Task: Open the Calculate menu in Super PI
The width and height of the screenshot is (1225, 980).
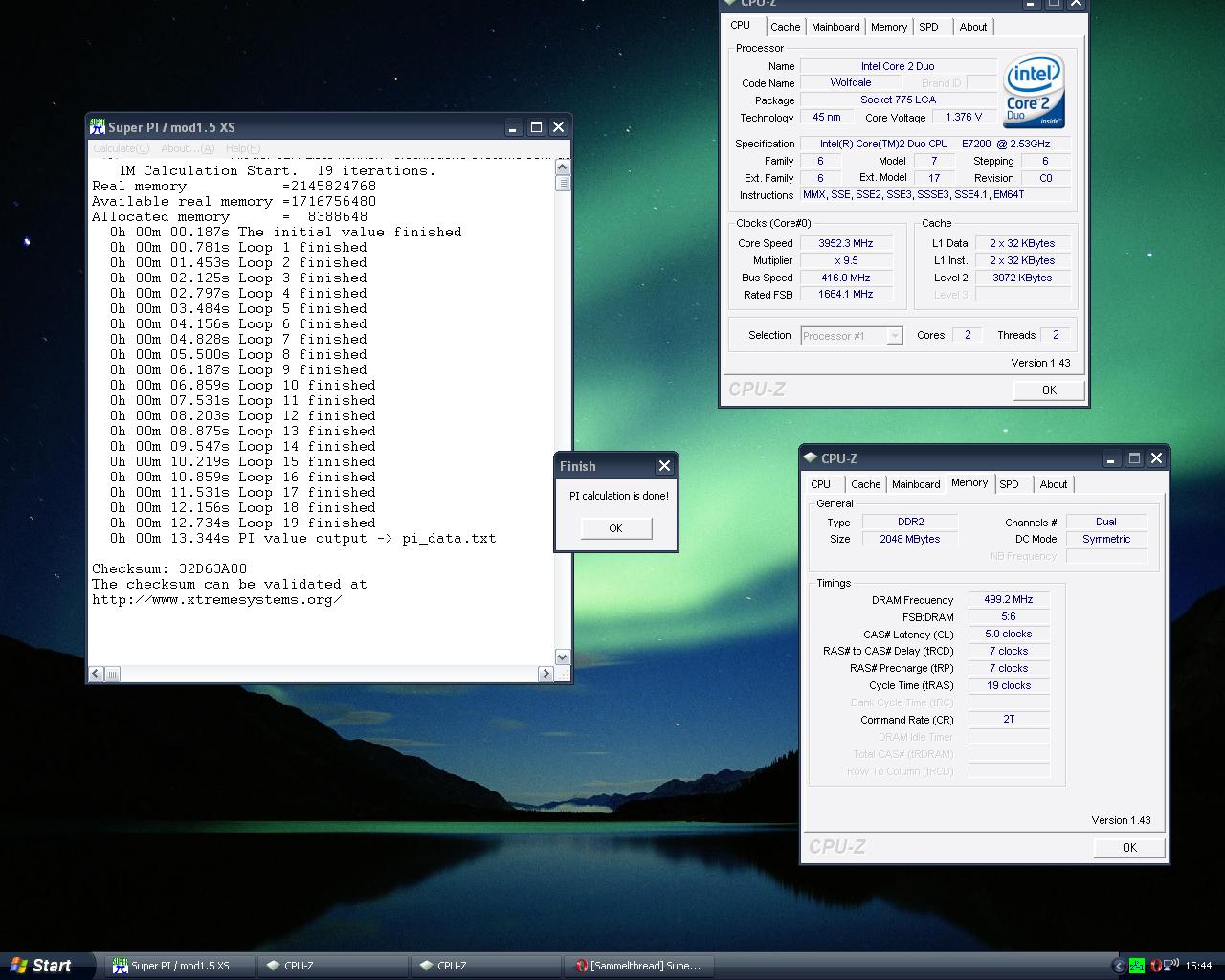Action: click(121, 148)
